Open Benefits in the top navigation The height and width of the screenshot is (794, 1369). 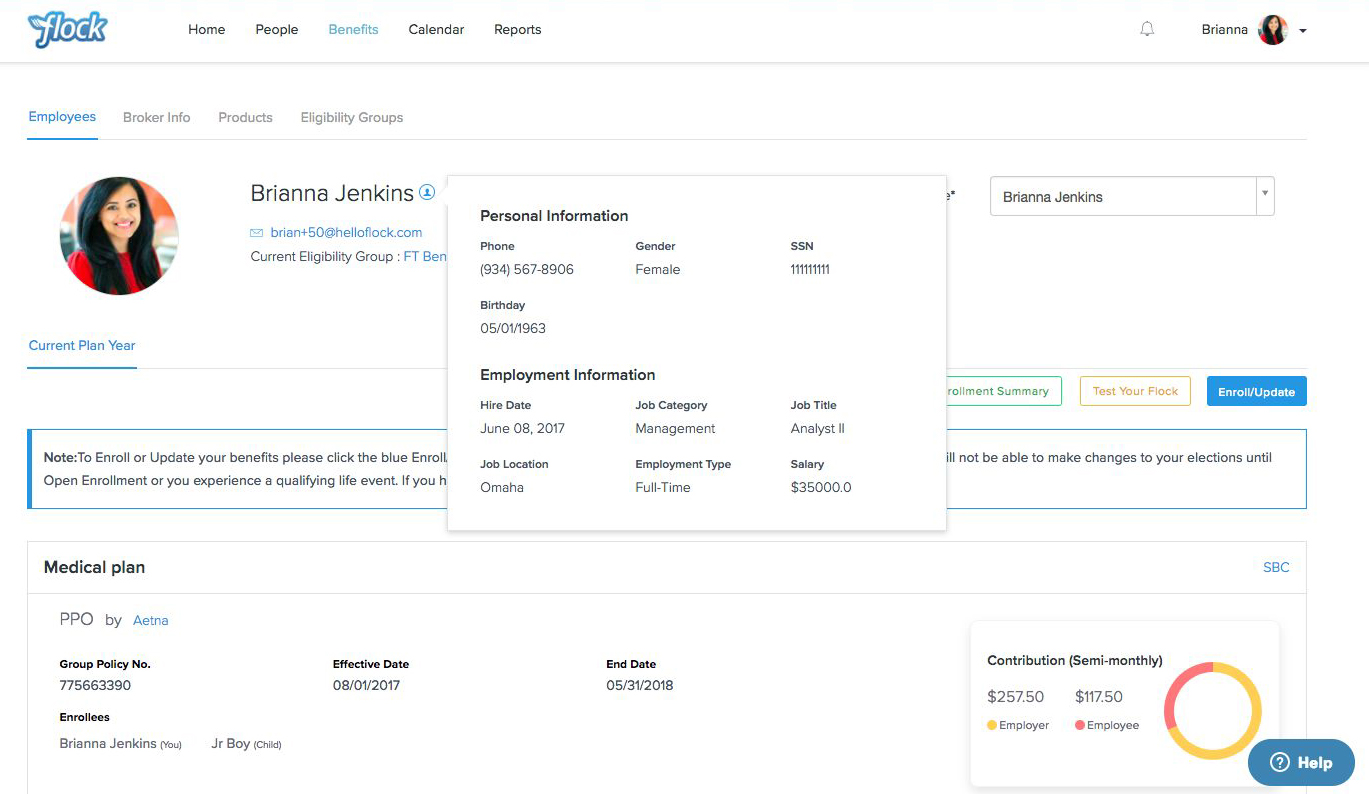click(353, 30)
